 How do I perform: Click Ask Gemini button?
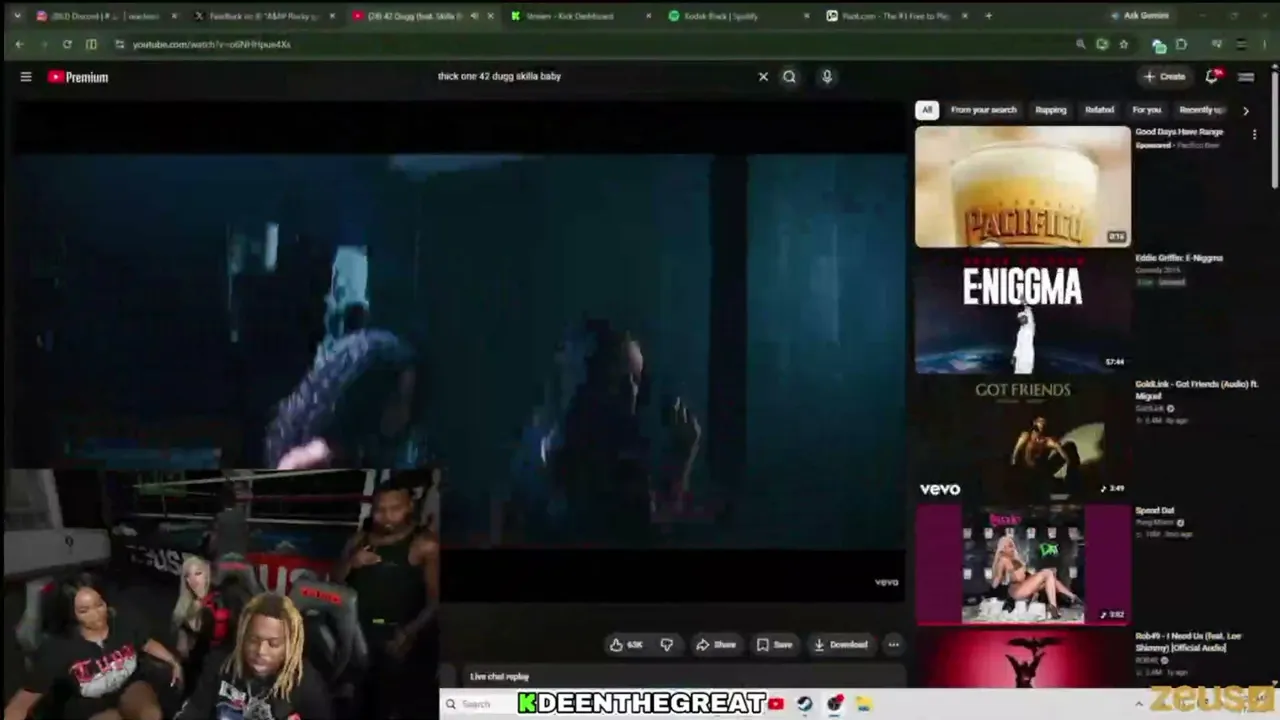[x=1140, y=16]
